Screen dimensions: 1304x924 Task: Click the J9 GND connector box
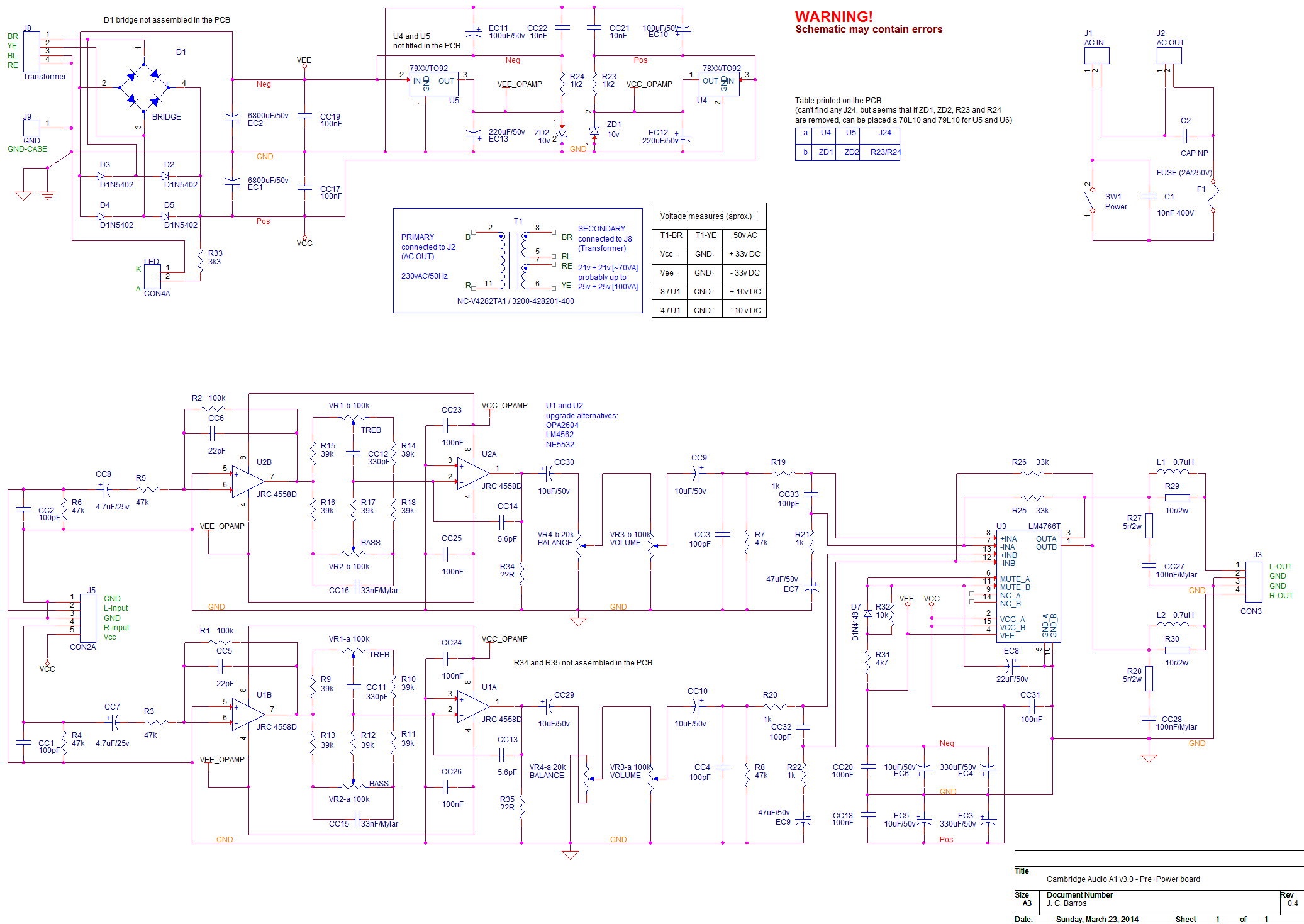[31, 128]
